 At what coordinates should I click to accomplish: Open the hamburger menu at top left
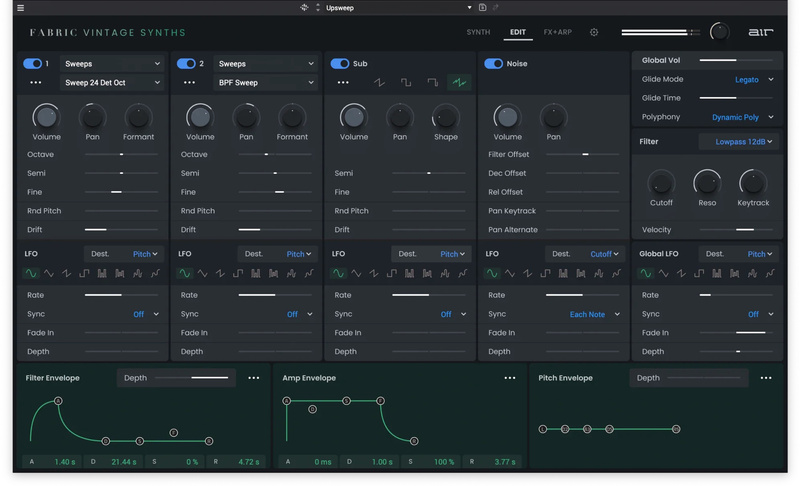click(x=20, y=8)
